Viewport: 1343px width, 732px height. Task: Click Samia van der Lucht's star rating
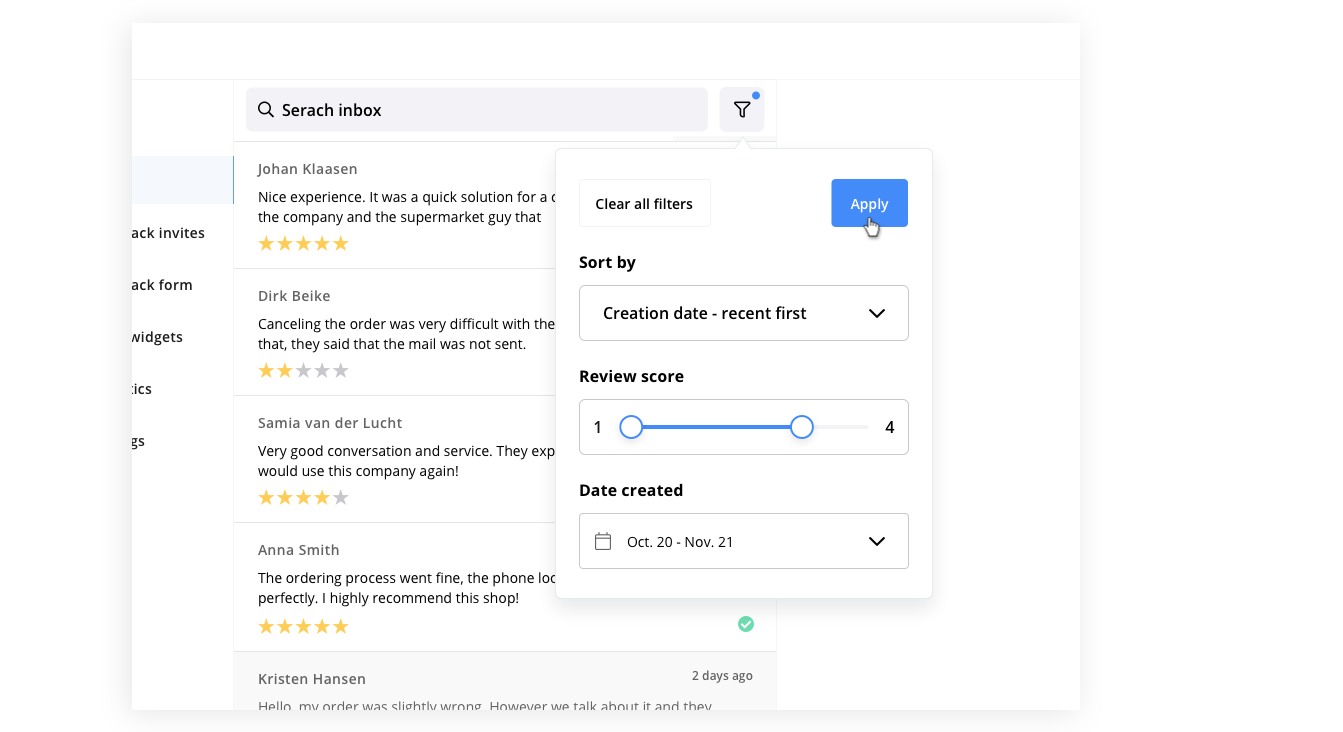pos(303,497)
